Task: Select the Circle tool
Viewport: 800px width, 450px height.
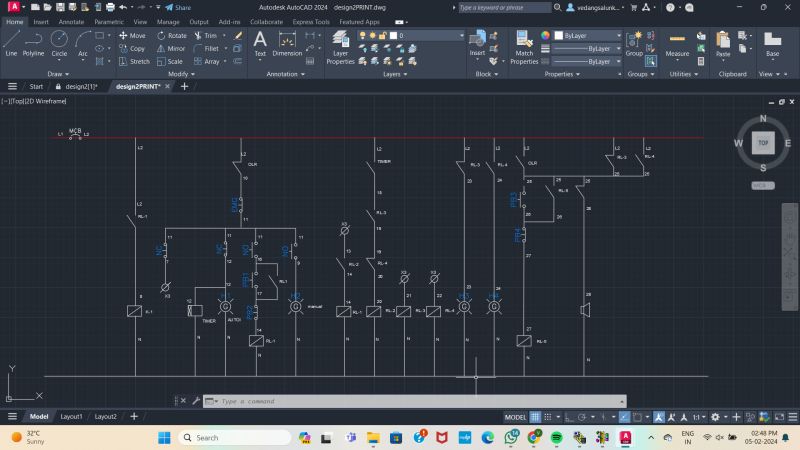Action: point(59,43)
